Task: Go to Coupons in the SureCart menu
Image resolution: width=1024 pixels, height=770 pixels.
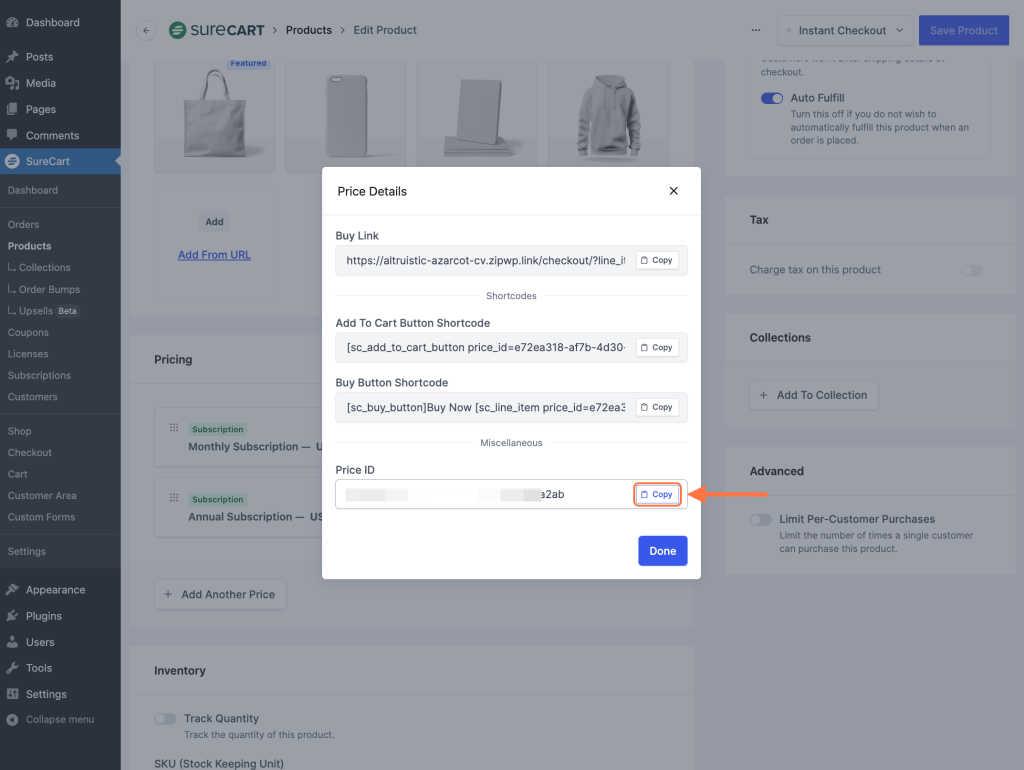Action: click(28, 332)
